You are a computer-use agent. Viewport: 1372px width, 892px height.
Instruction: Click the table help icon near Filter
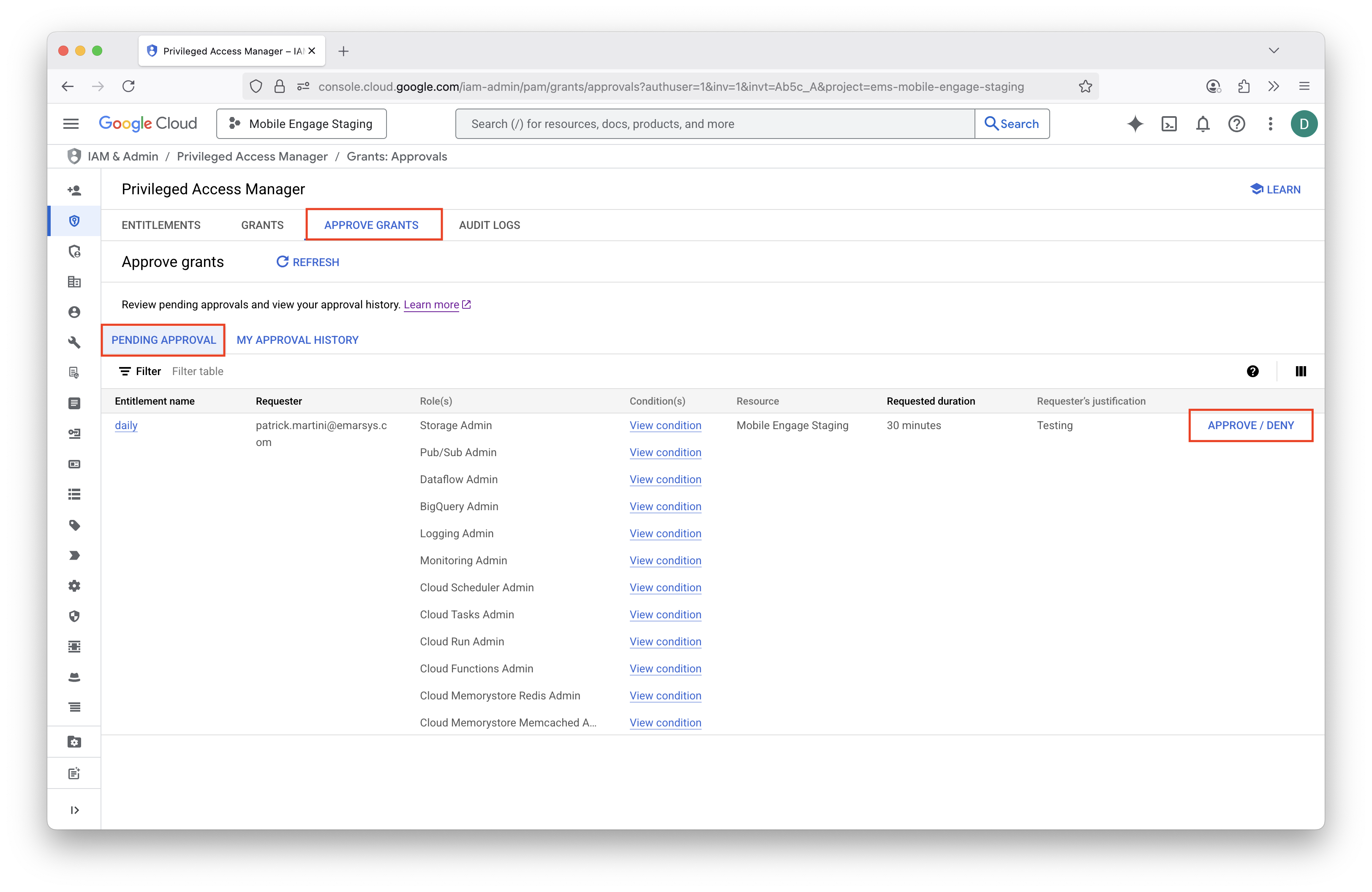tap(1252, 372)
